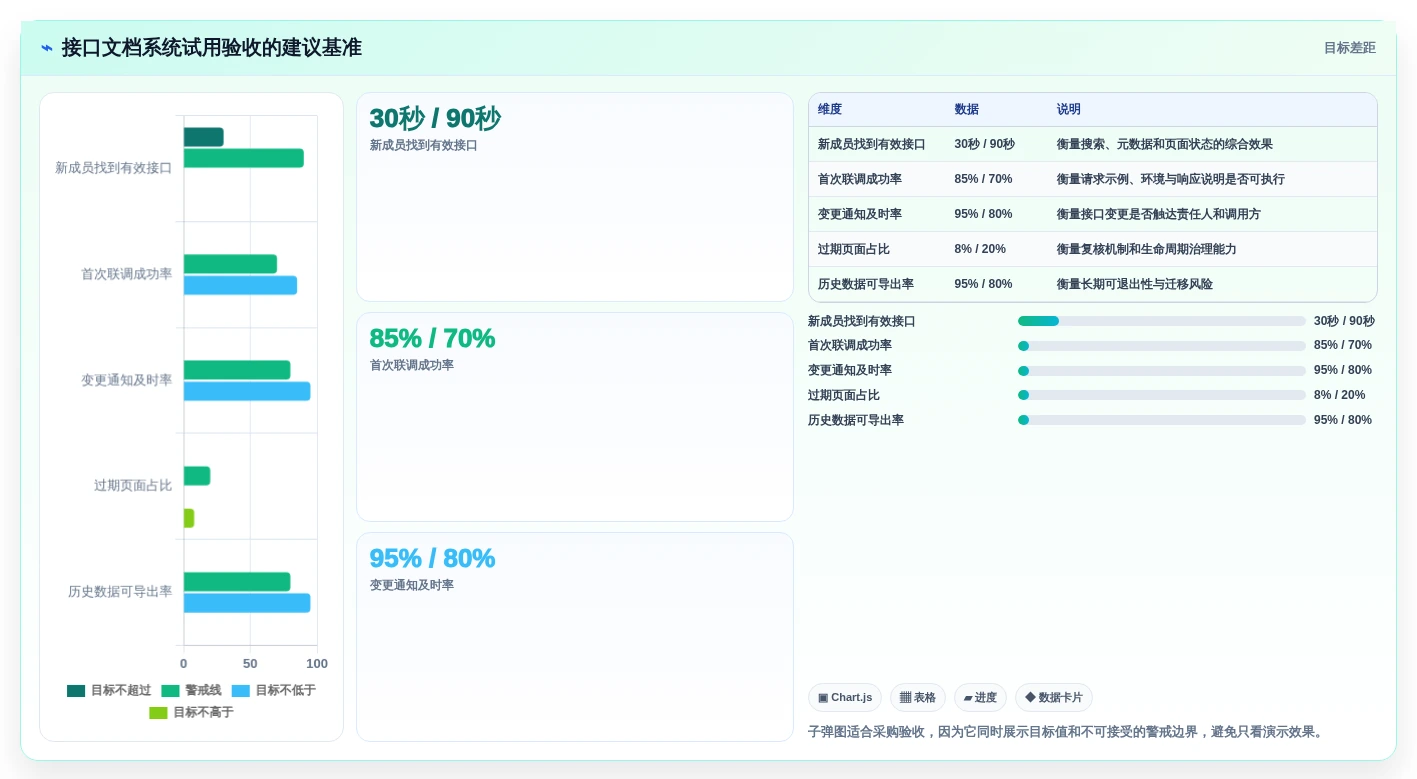This screenshot has height=779, width=1417.
Task: Click the 历史数据可导出率 progress bar
Action: tap(1162, 420)
